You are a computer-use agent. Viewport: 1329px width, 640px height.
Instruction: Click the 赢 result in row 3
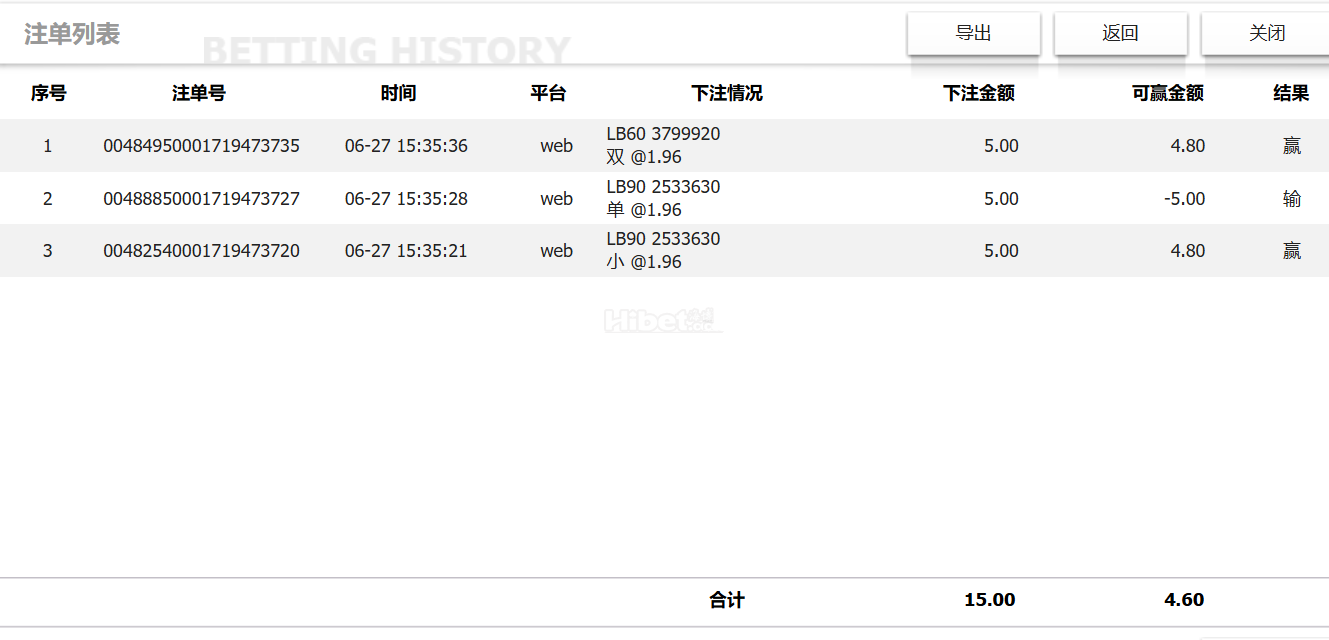1292,251
